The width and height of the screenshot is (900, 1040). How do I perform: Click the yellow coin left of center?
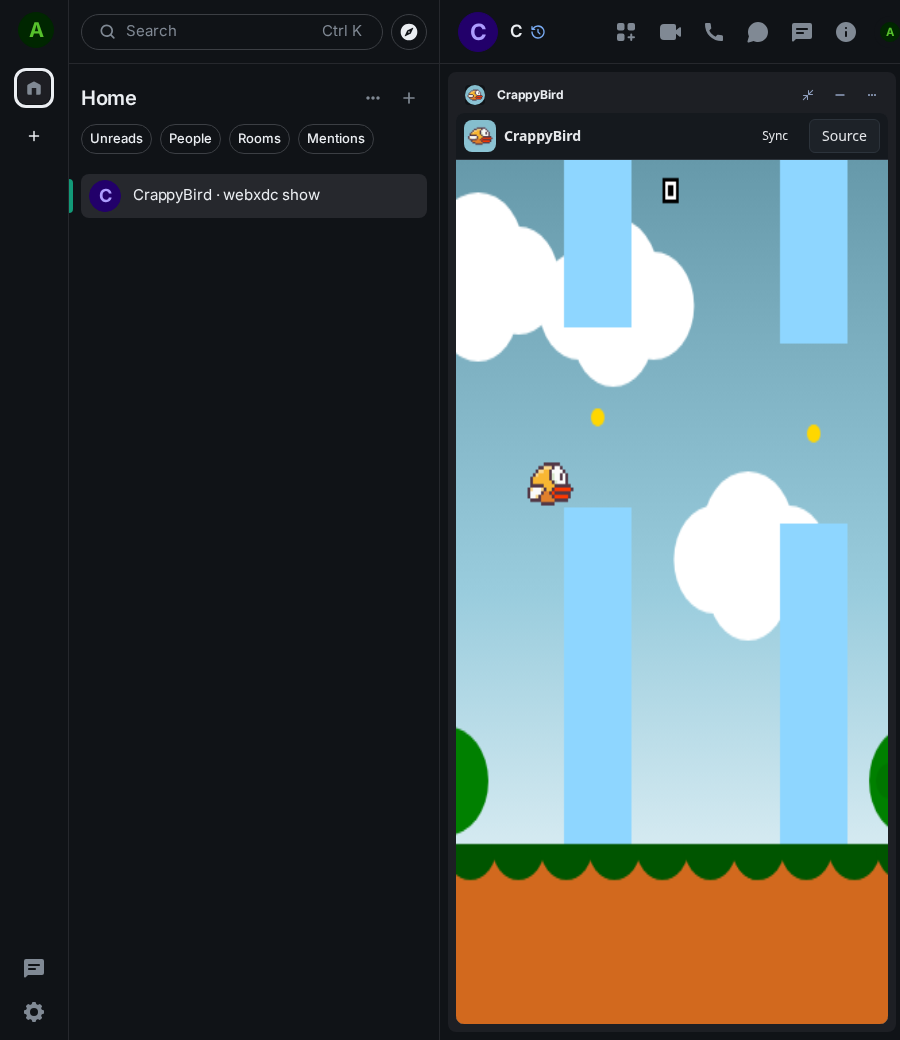click(x=598, y=417)
